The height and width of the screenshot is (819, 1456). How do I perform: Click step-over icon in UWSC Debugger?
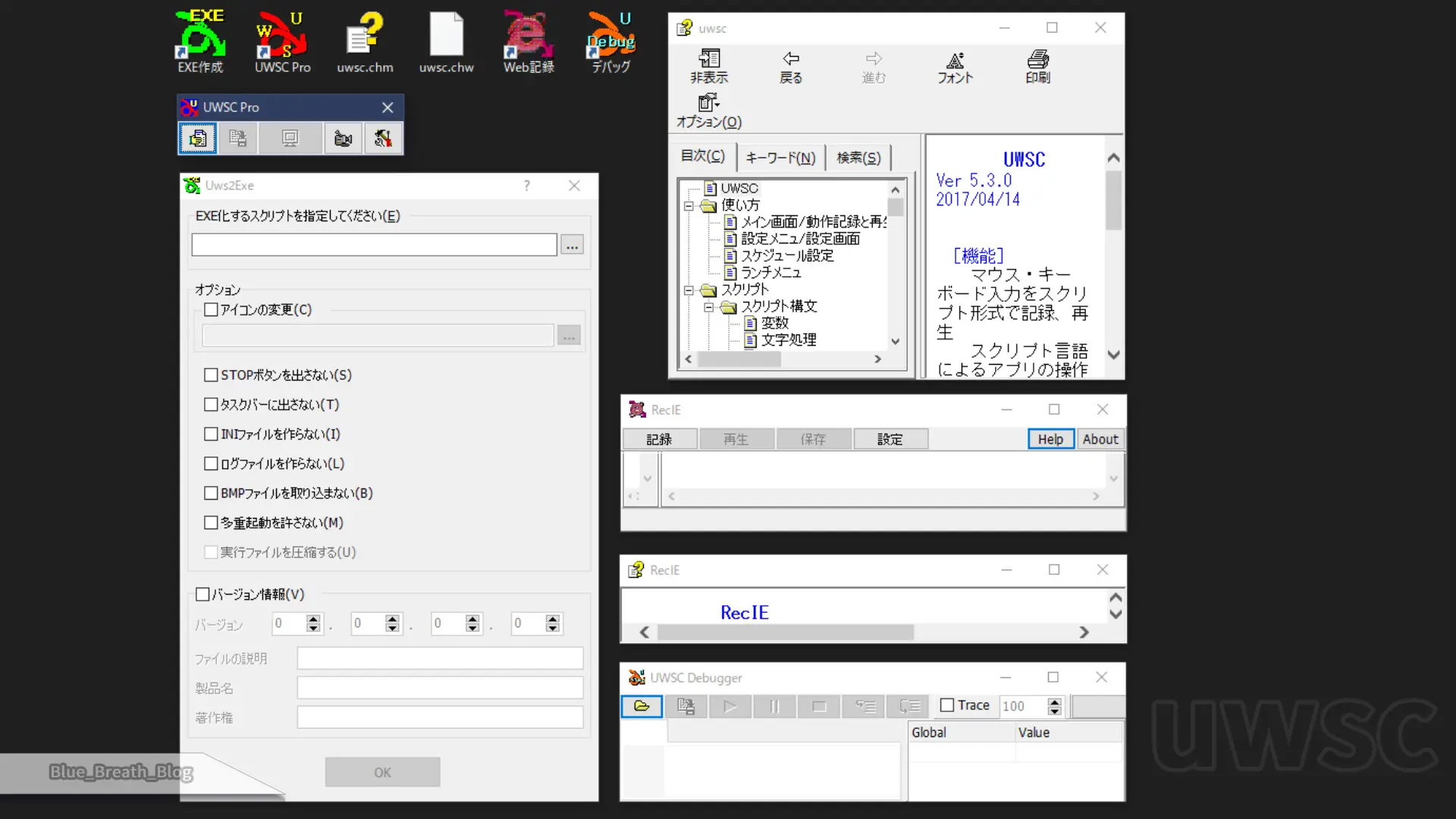(x=909, y=706)
